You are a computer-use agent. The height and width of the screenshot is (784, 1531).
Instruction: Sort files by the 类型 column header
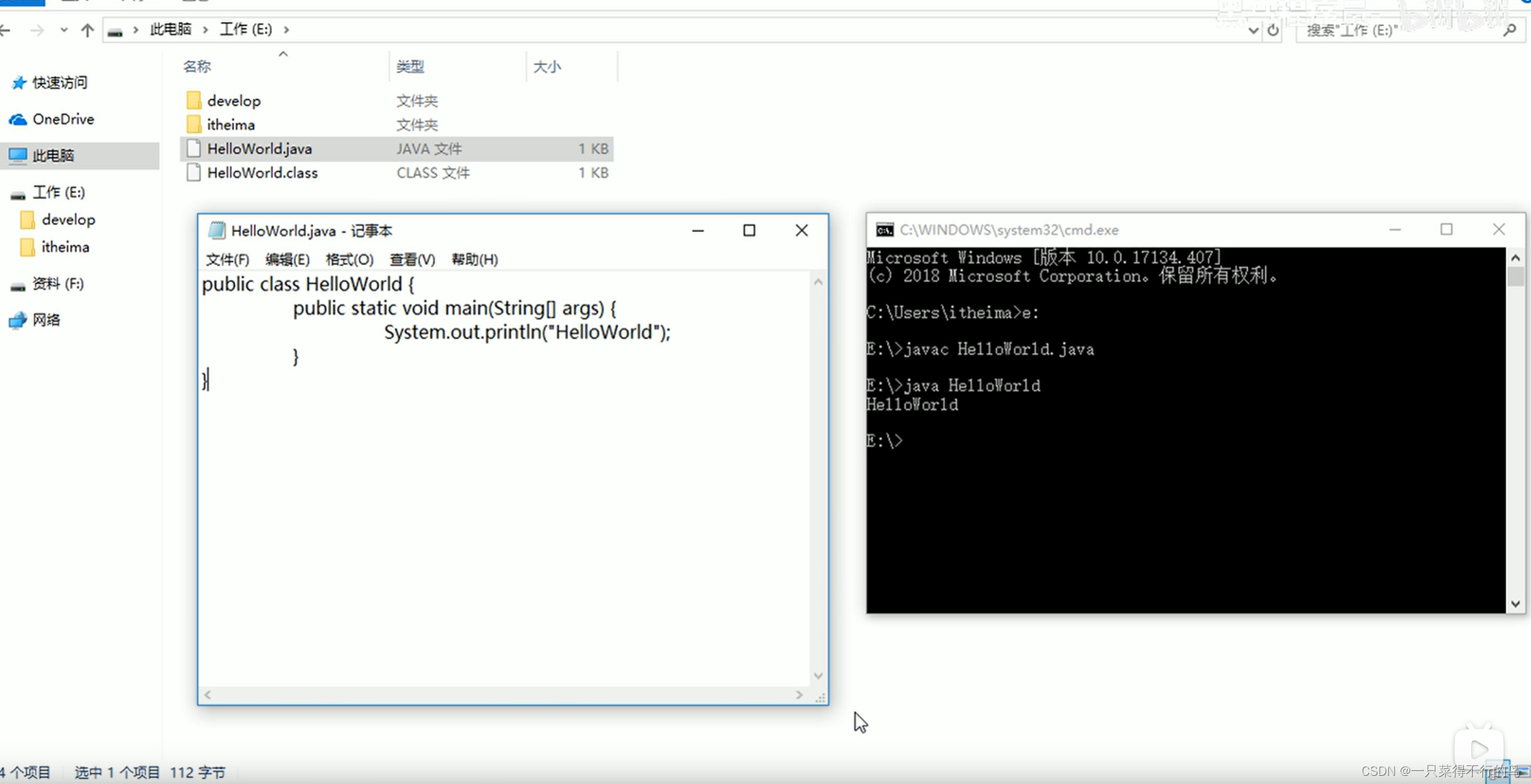click(x=410, y=67)
